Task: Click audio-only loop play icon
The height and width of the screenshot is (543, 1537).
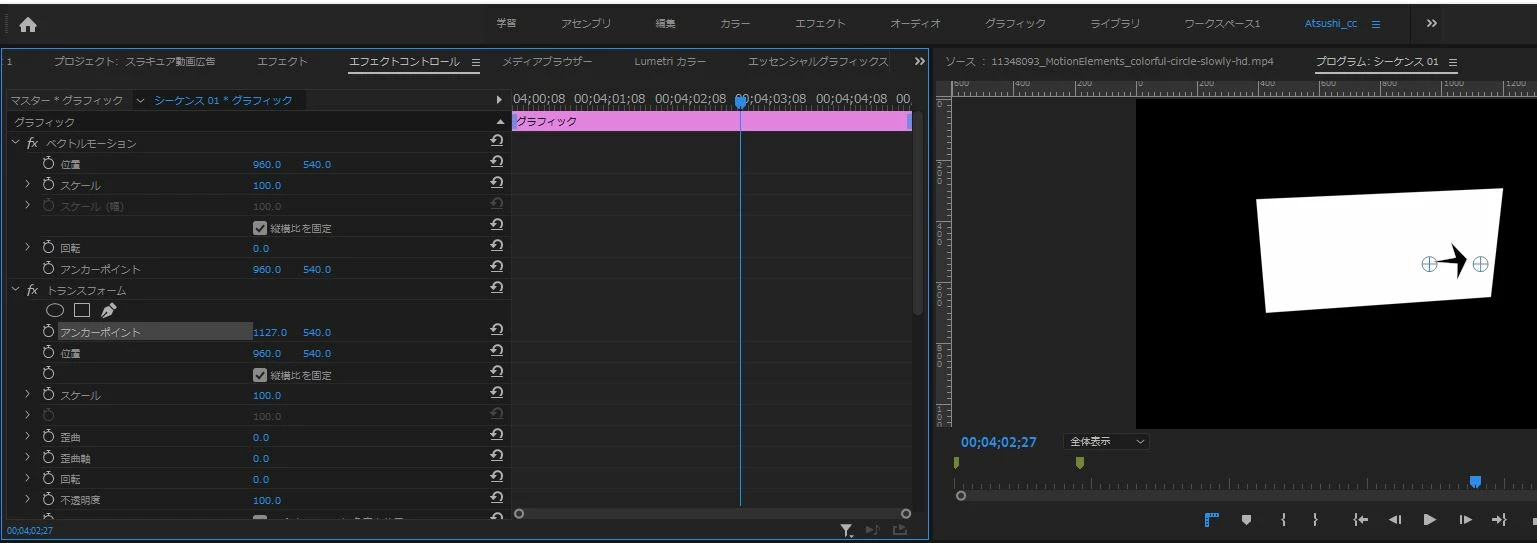Action: pyautogui.click(x=872, y=530)
